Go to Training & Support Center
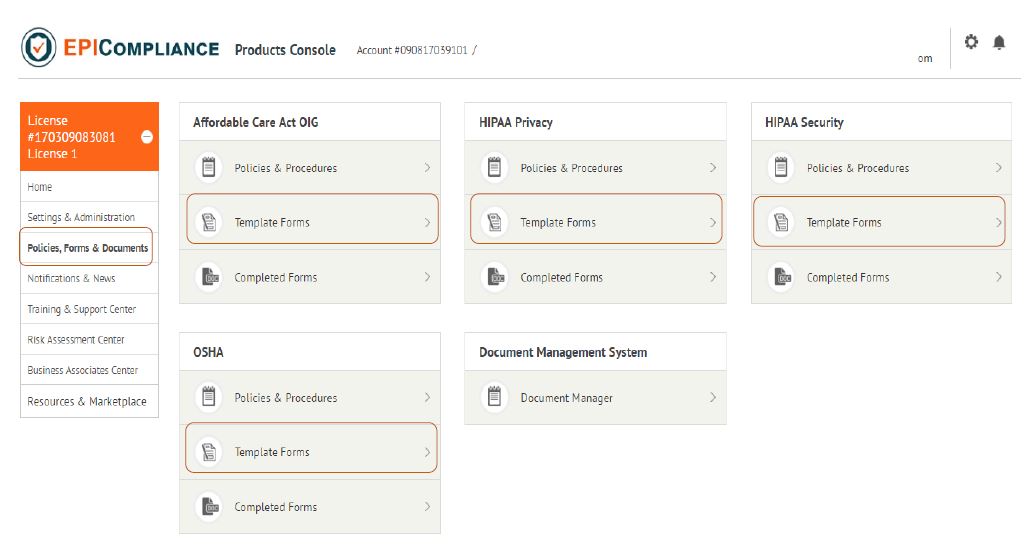Image resolution: width=1030 pixels, height=559 pixels. pos(81,309)
